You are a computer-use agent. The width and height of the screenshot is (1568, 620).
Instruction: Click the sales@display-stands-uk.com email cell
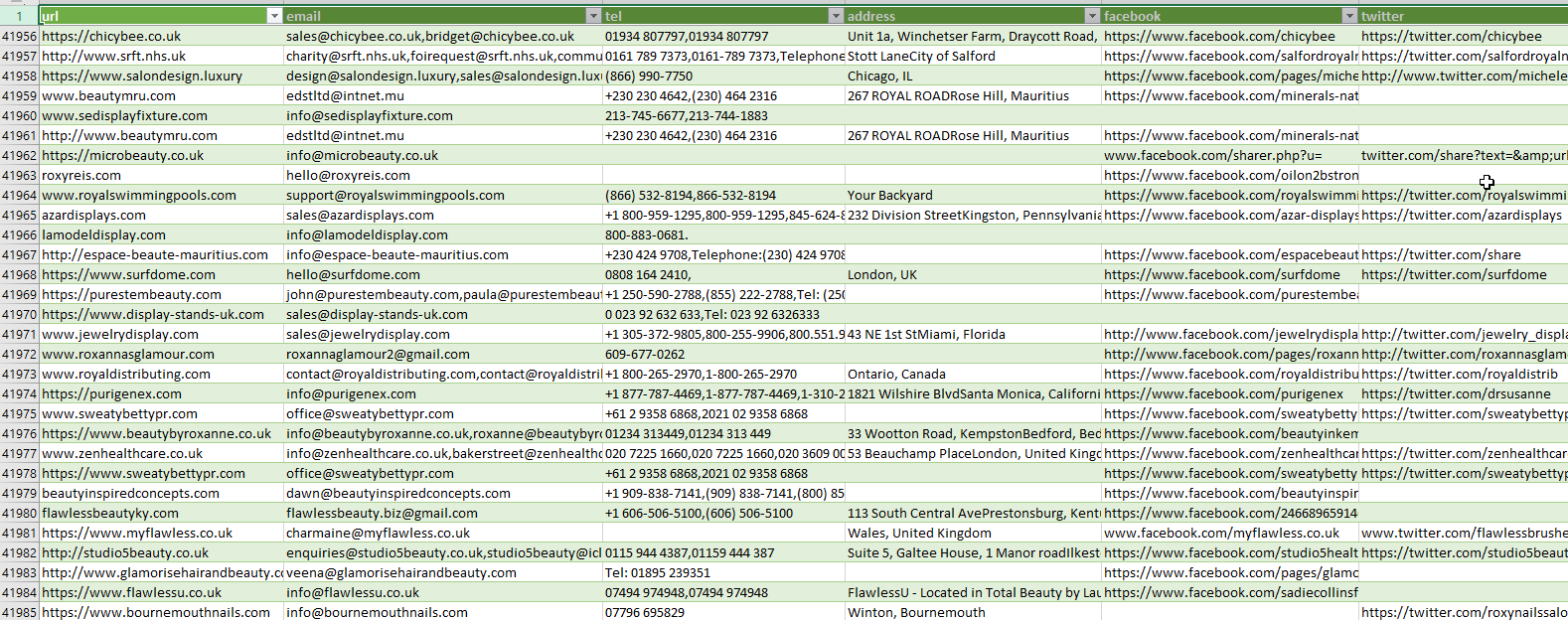click(x=443, y=314)
